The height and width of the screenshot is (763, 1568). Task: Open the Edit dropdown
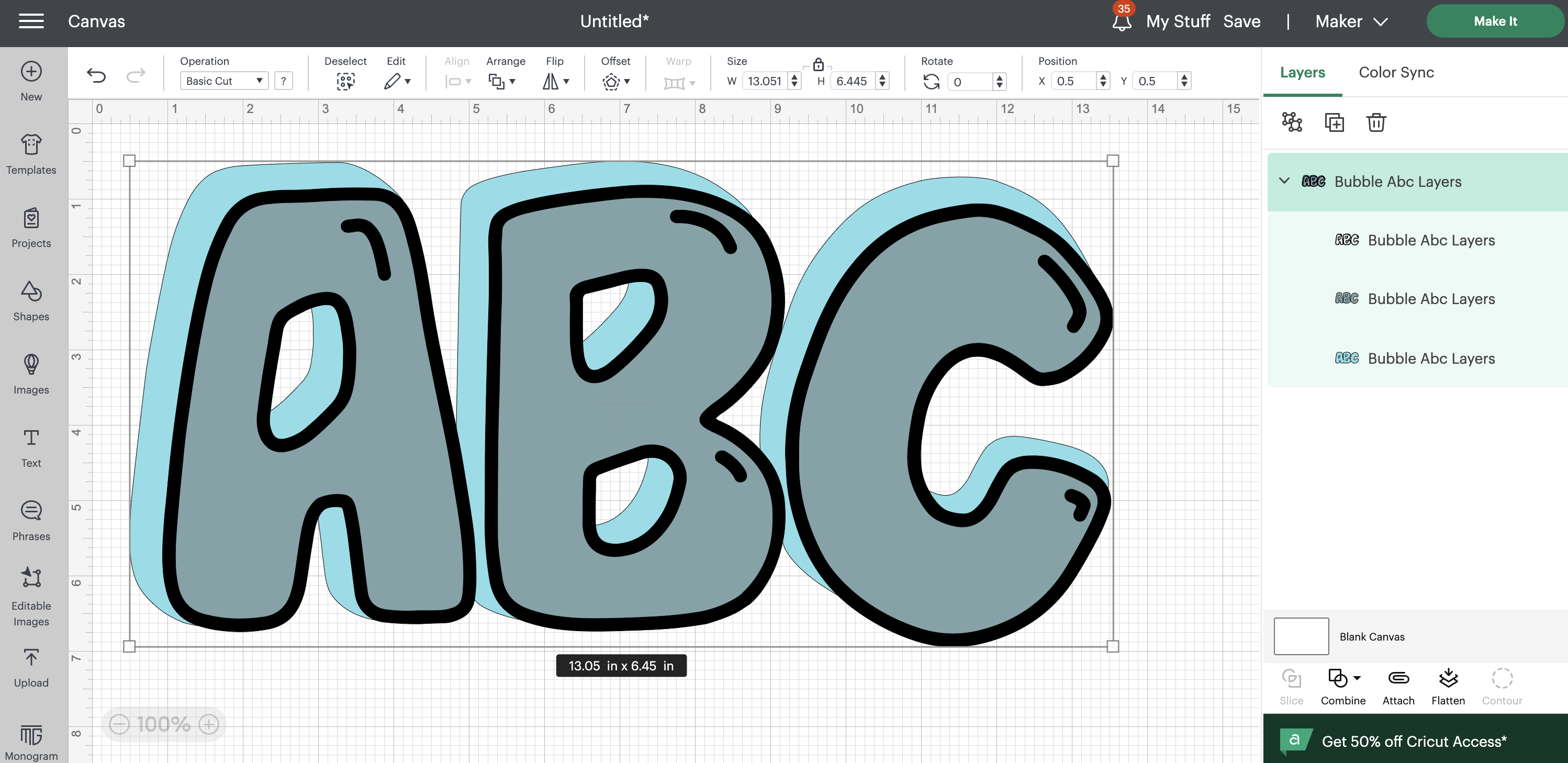tap(397, 81)
